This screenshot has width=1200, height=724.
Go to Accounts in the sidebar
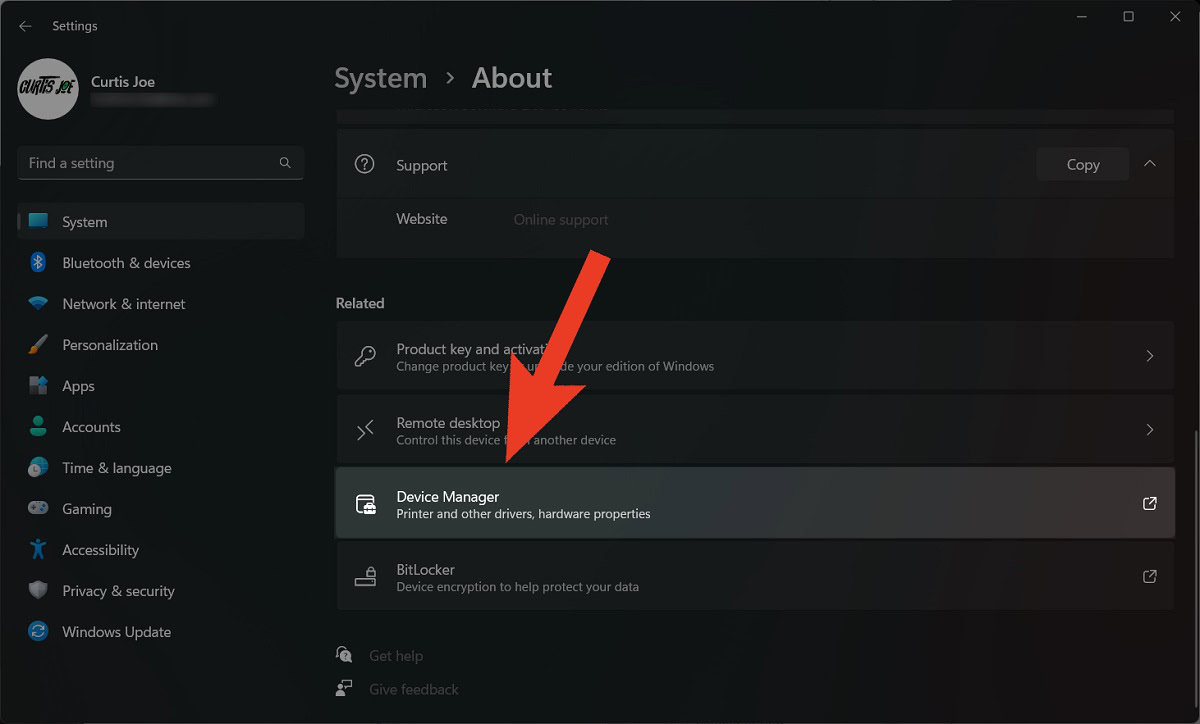(x=91, y=427)
